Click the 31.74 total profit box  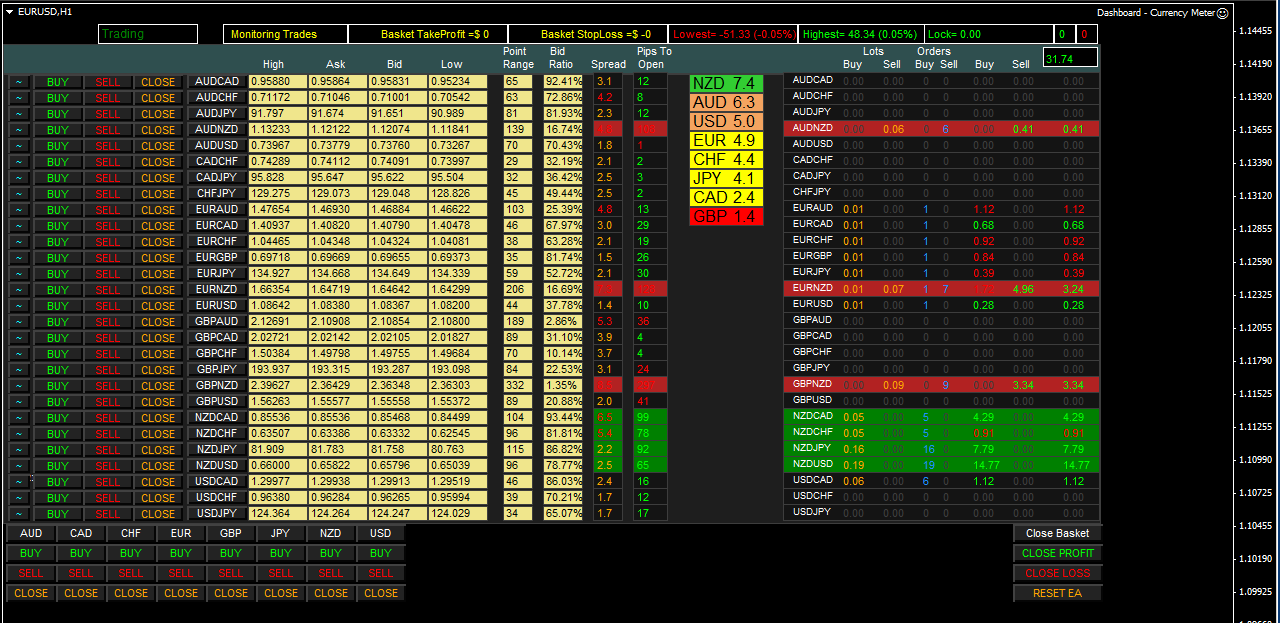(x=1070, y=58)
